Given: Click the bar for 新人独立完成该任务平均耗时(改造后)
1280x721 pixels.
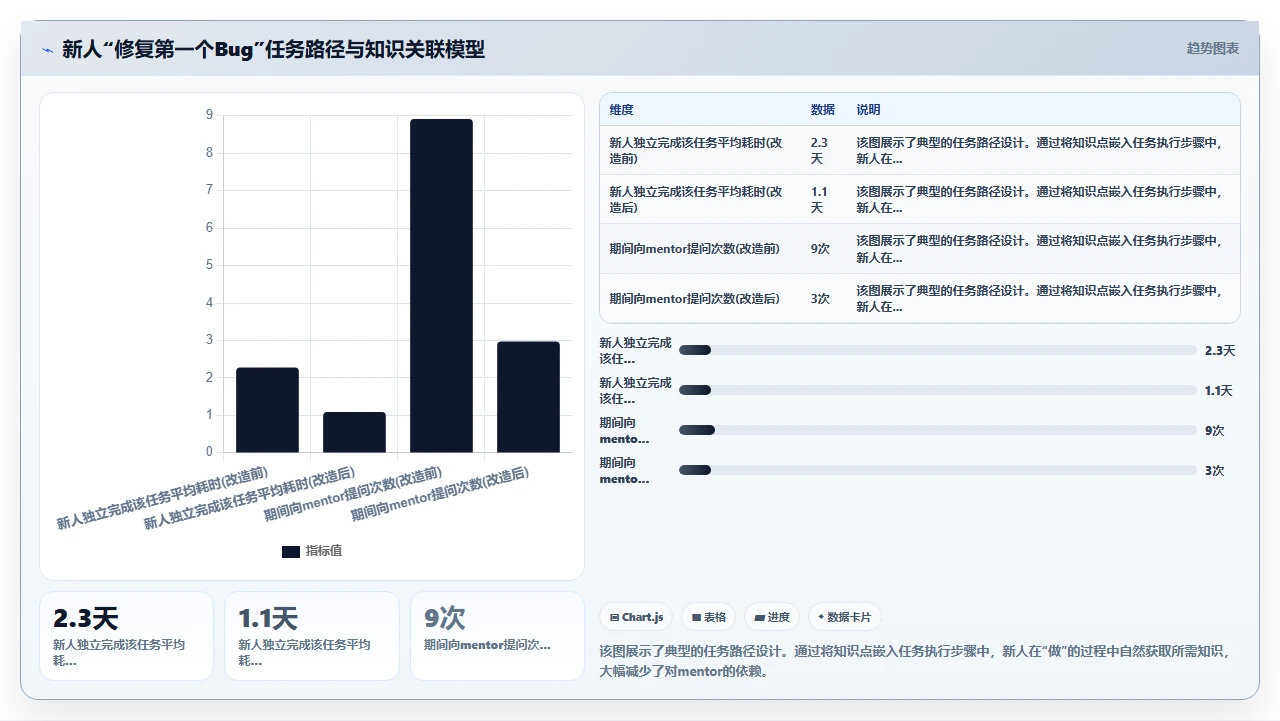Looking at the screenshot, I should click(x=354, y=432).
